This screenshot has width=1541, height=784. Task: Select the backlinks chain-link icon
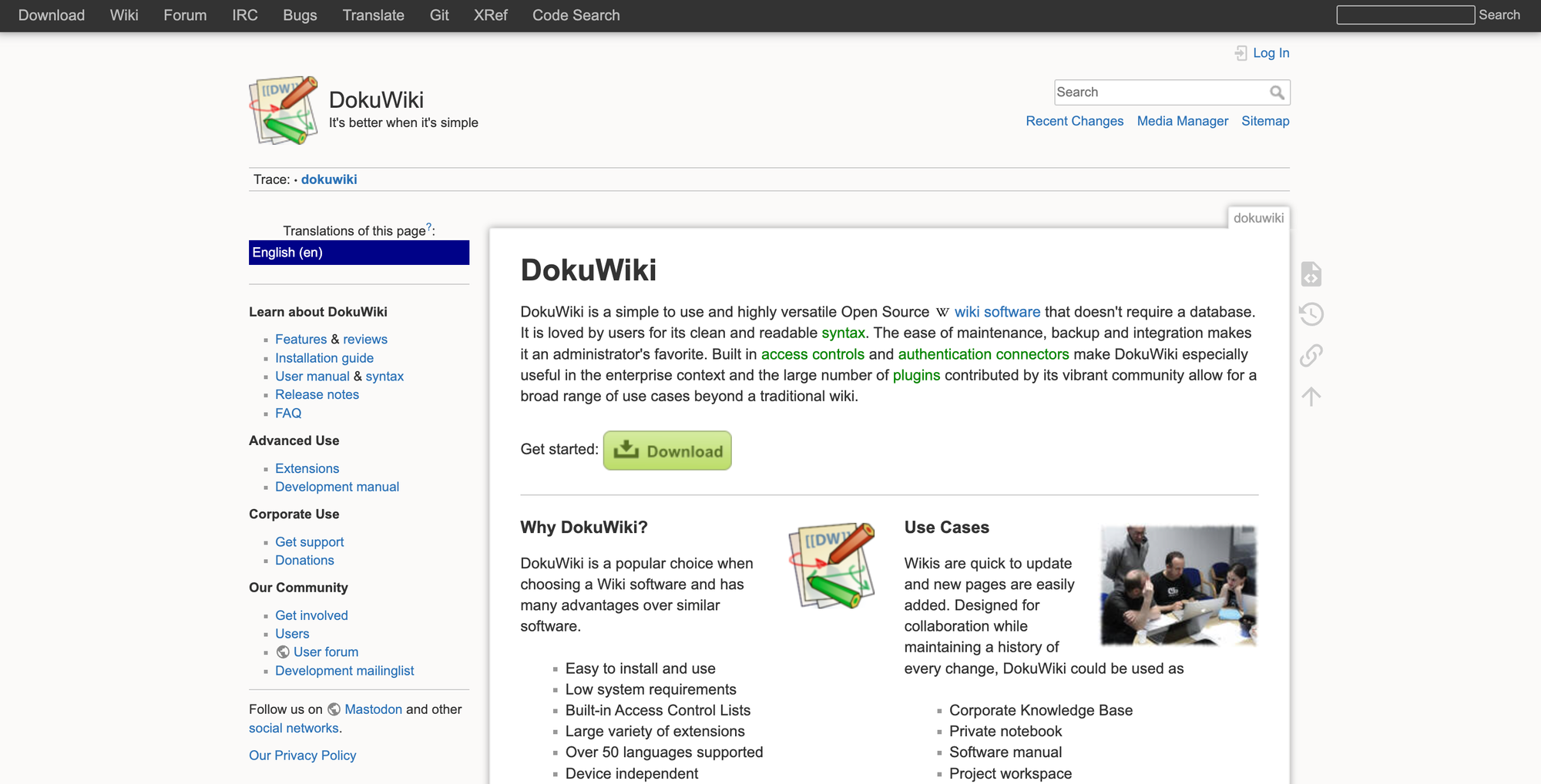[1311, 355]
